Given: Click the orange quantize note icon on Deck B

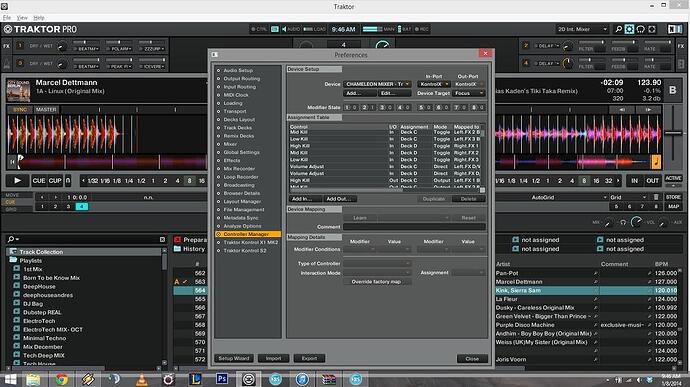Looking at the screenshot, I should click(656, 162).
